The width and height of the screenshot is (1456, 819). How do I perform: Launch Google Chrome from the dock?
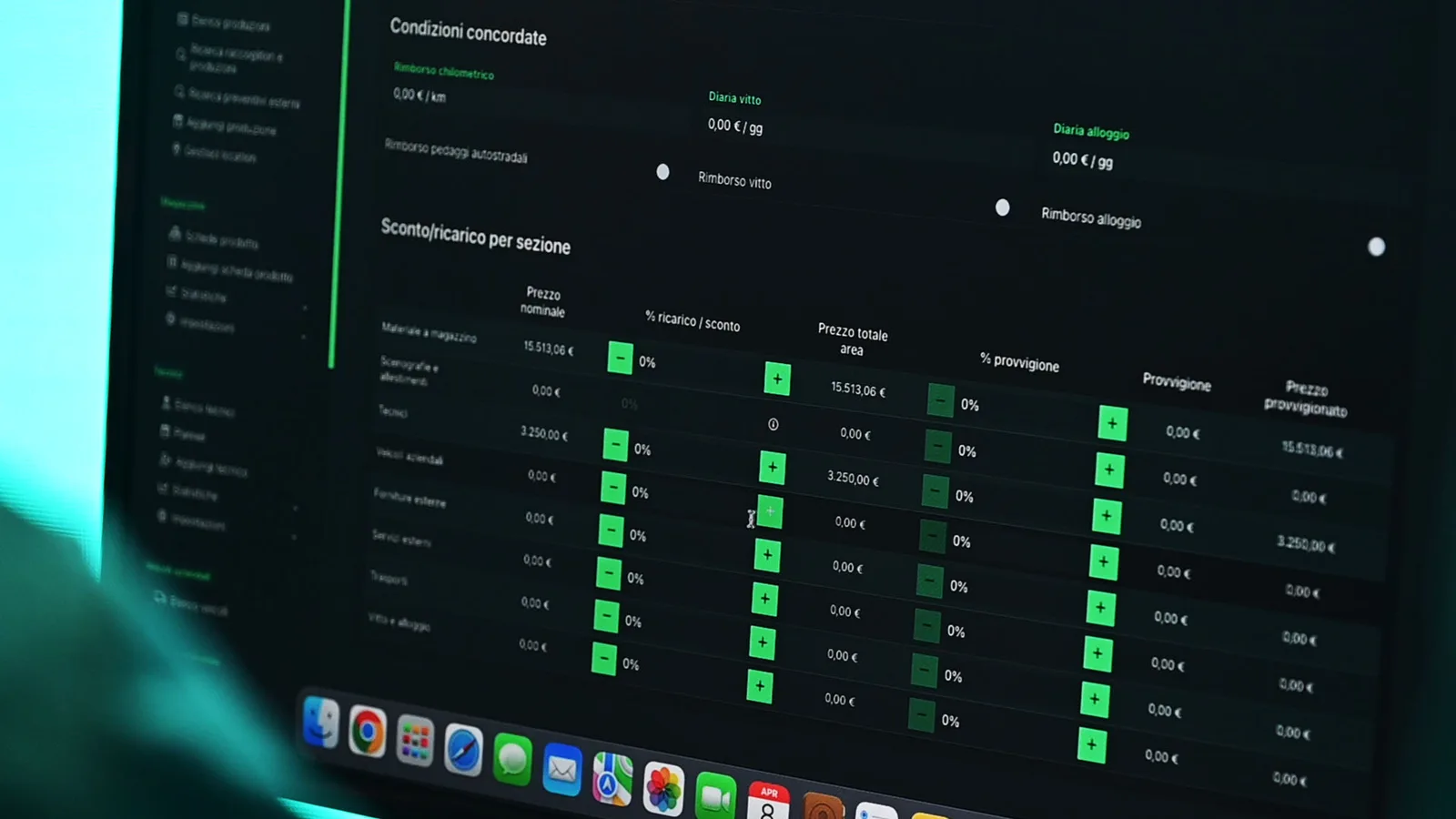[368, 731]
